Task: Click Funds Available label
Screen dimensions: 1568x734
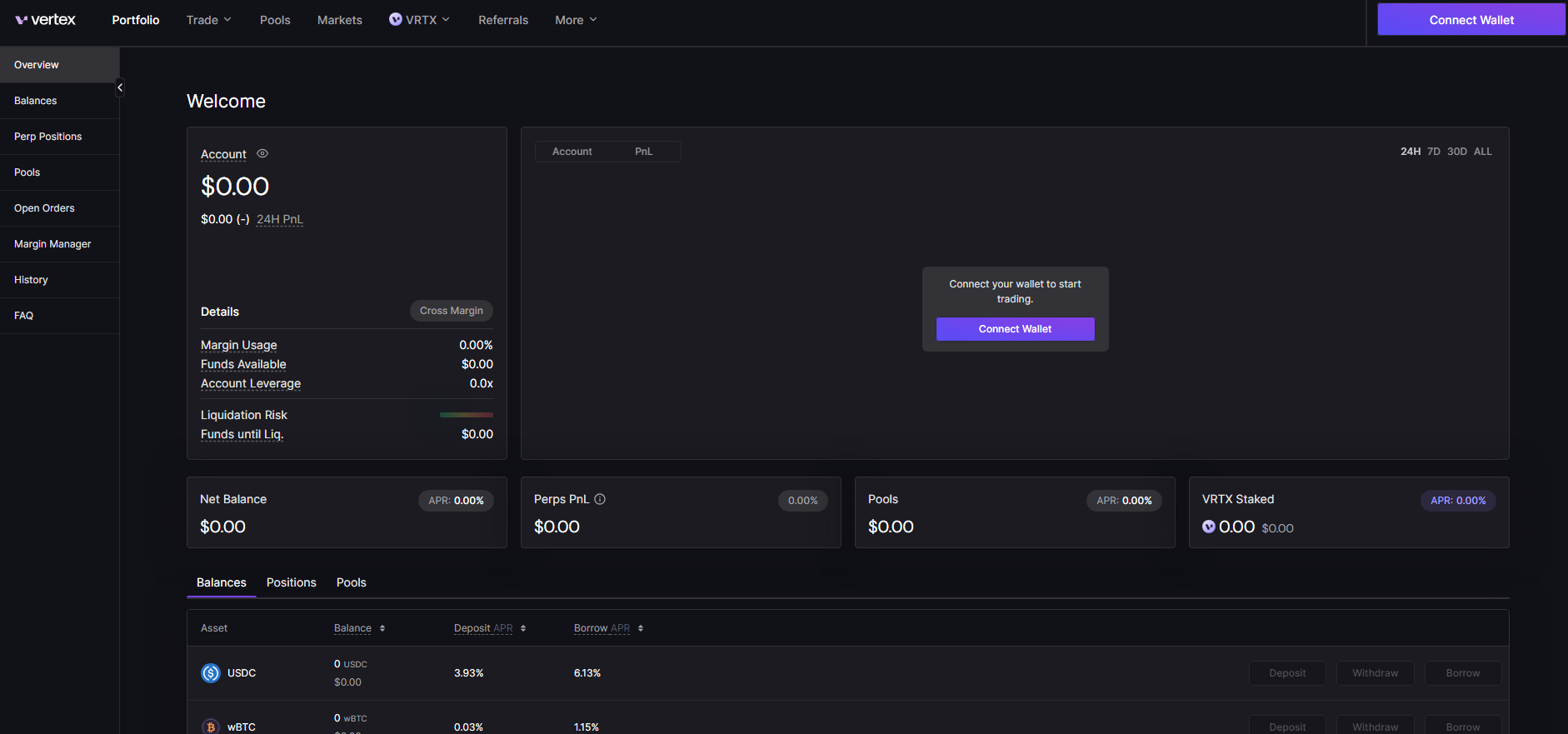Action: point(243,364)
